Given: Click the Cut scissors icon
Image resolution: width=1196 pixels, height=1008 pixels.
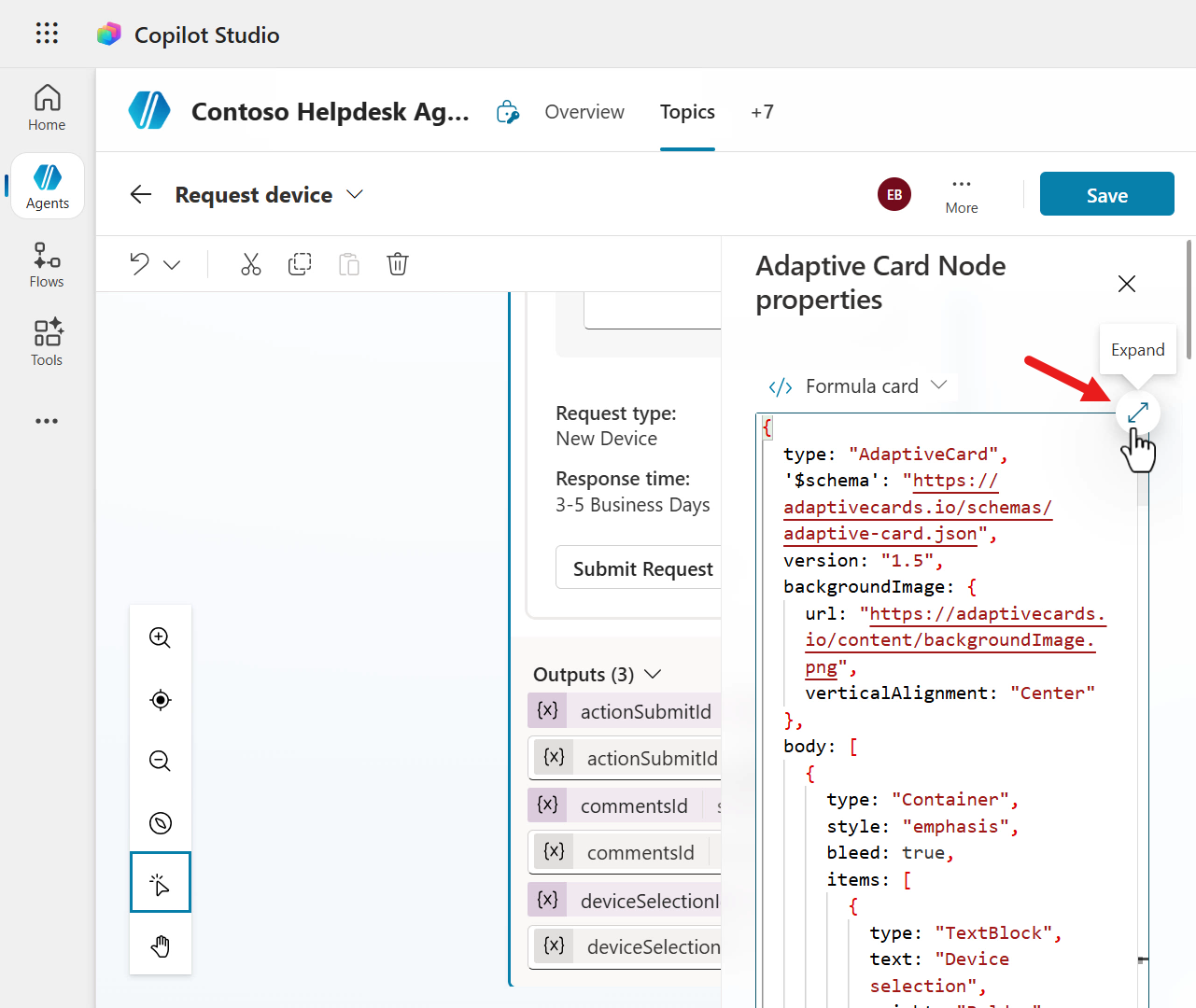Looking at the screenshot, I should click(250, 264).
